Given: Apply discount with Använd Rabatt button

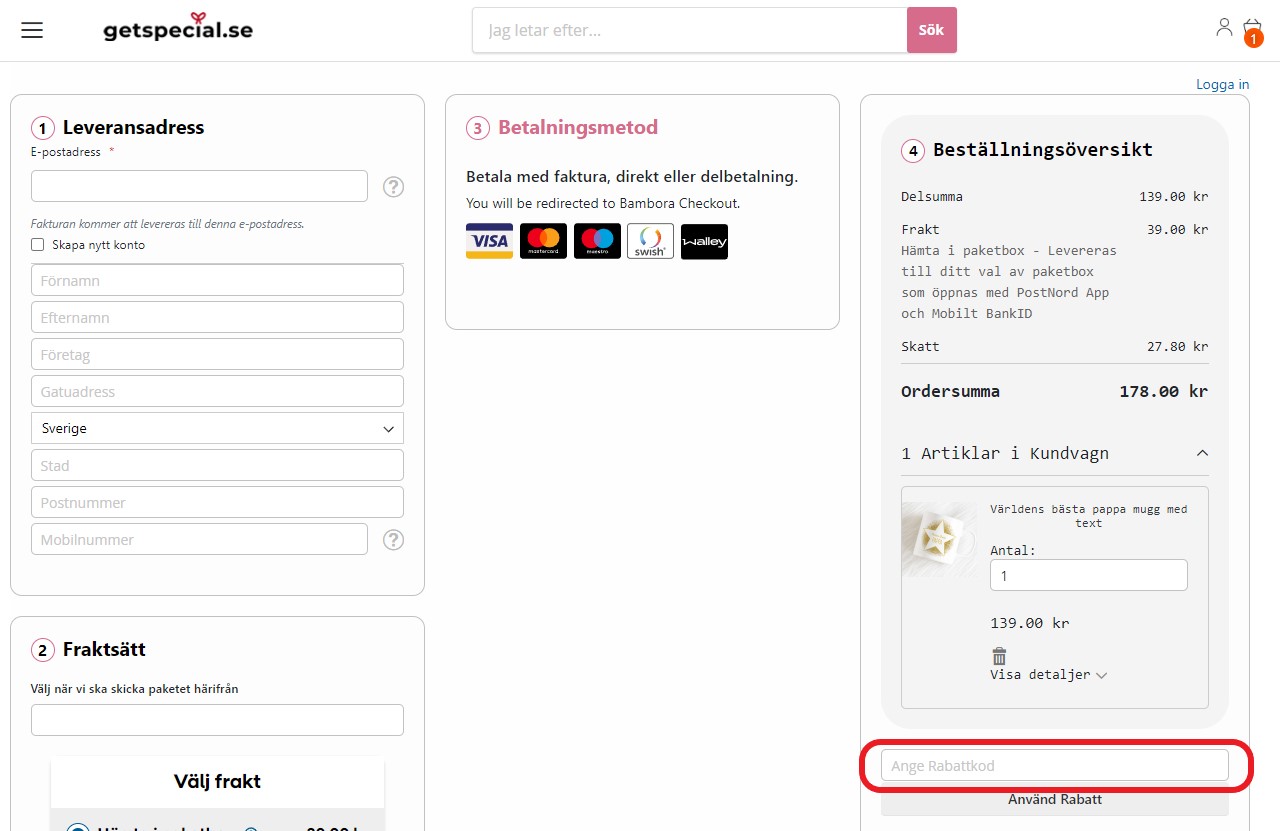Looking at the screenshot, I should (1054, 799).
